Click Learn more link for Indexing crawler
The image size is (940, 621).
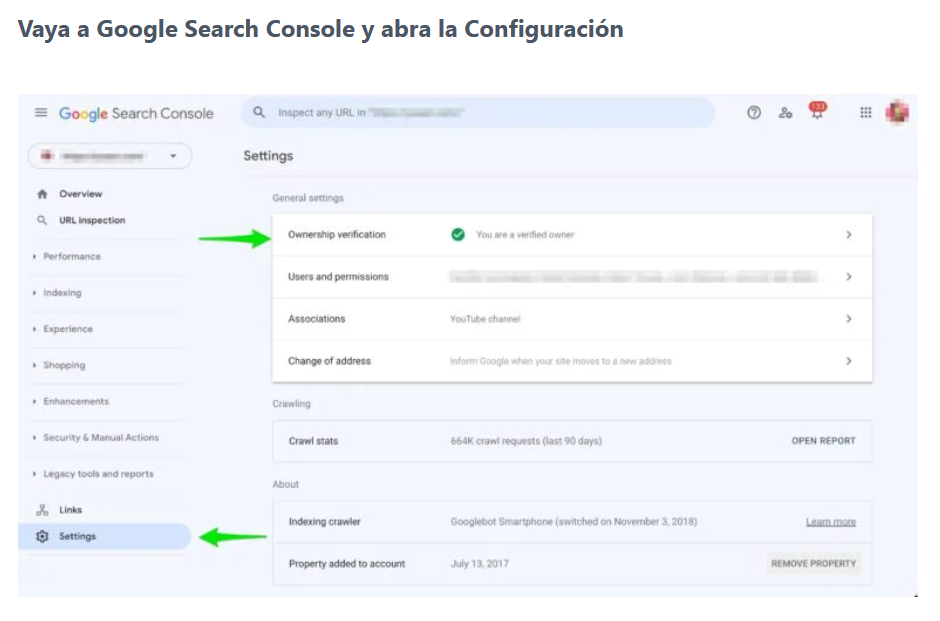(831, 522)
